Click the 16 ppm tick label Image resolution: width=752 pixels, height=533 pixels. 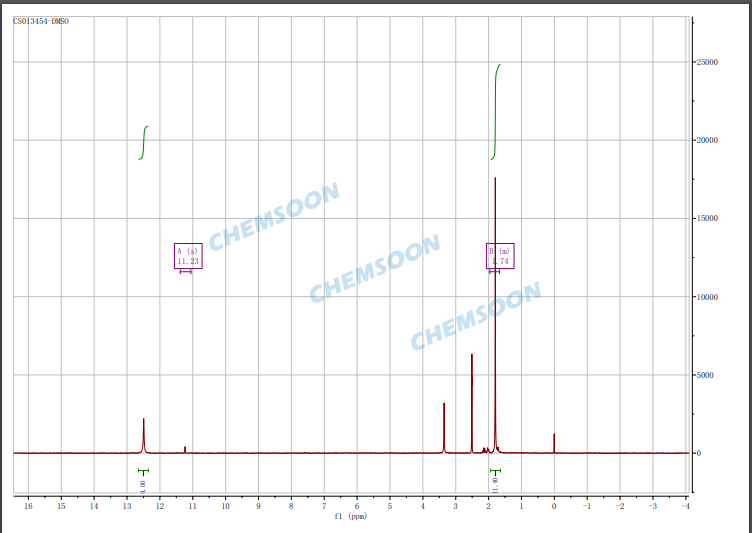[28, 506]
